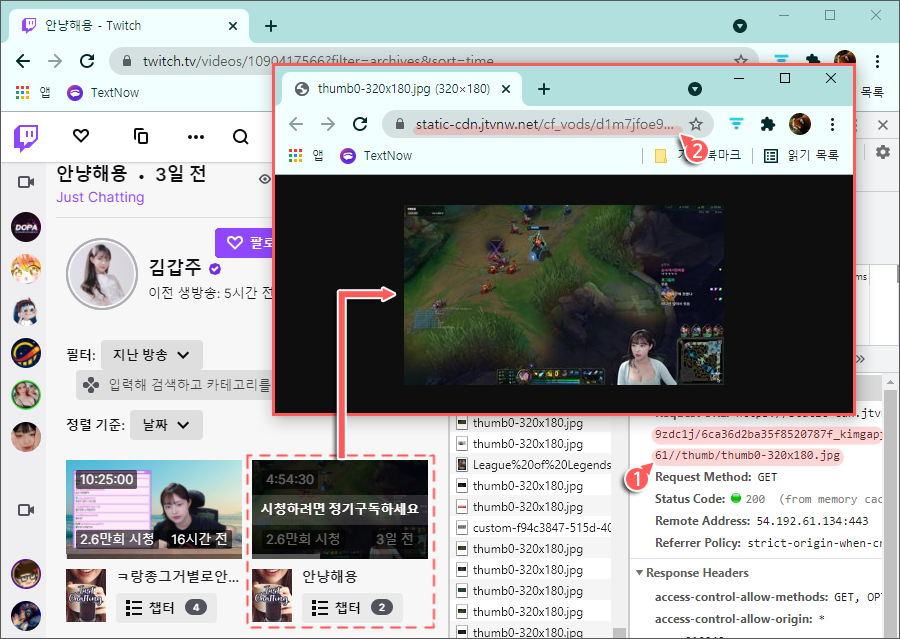Open the Apps grid shortcut in front window bookmarks
This screenshot has width=900, height=639.
296,156
